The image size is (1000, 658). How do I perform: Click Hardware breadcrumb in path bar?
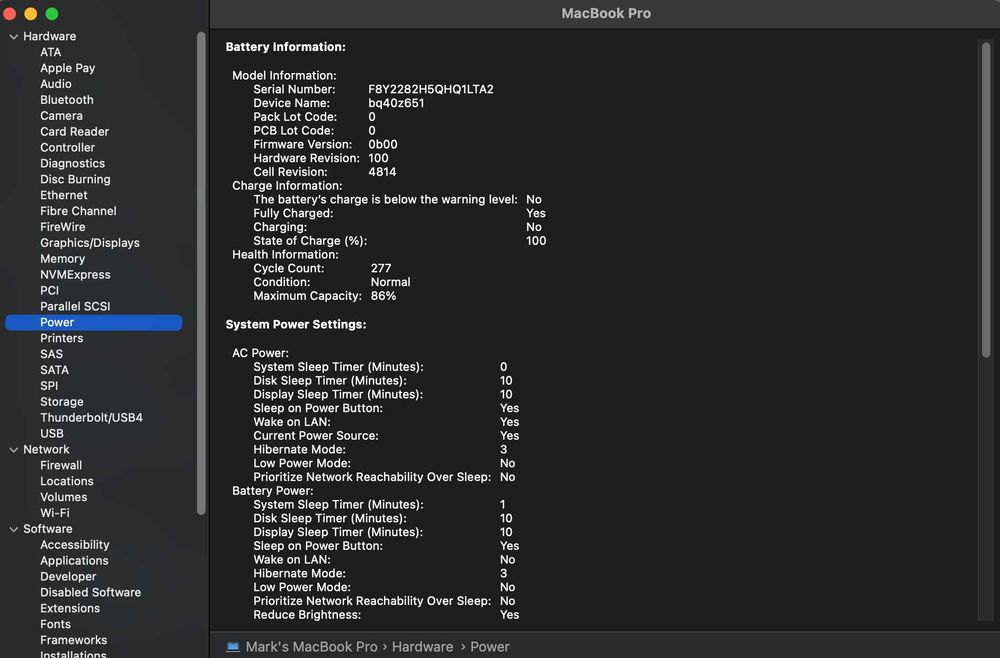(x=422, y=647)
